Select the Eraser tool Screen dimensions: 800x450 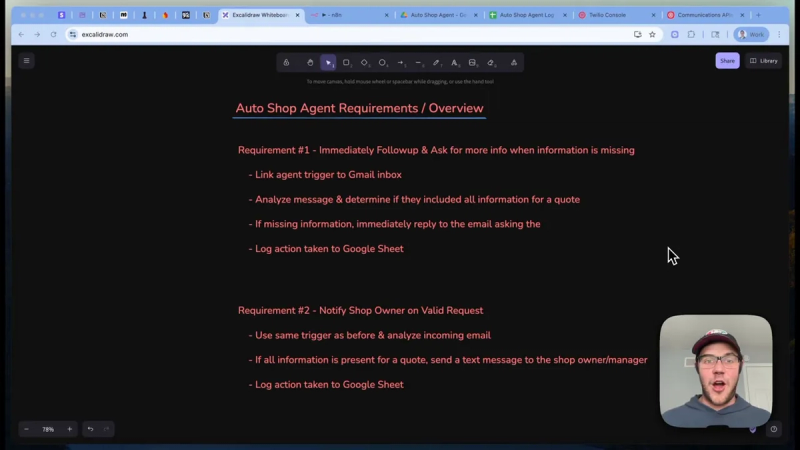[x=491, y=63]
